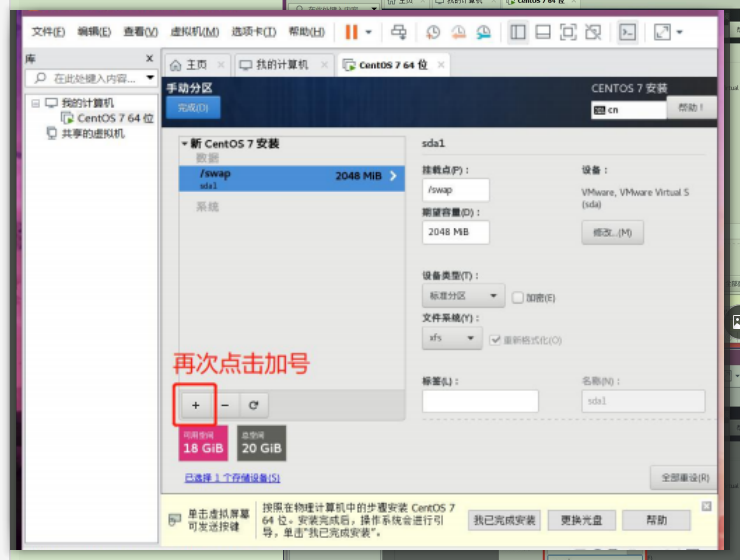Open the 文件(F) menu
This screenshot has width=740, height=560.
[48, 32]
